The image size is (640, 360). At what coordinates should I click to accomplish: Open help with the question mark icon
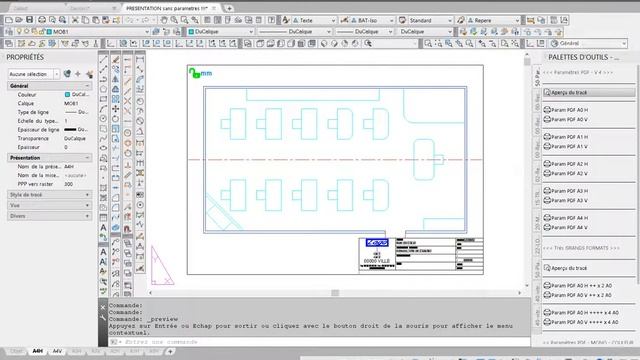[271, 20]
